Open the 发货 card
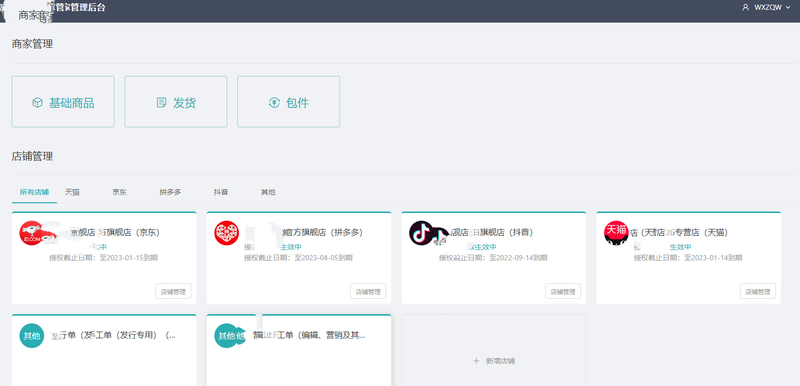The height and width of the screenshot is (386, 800). click(176, 102)
